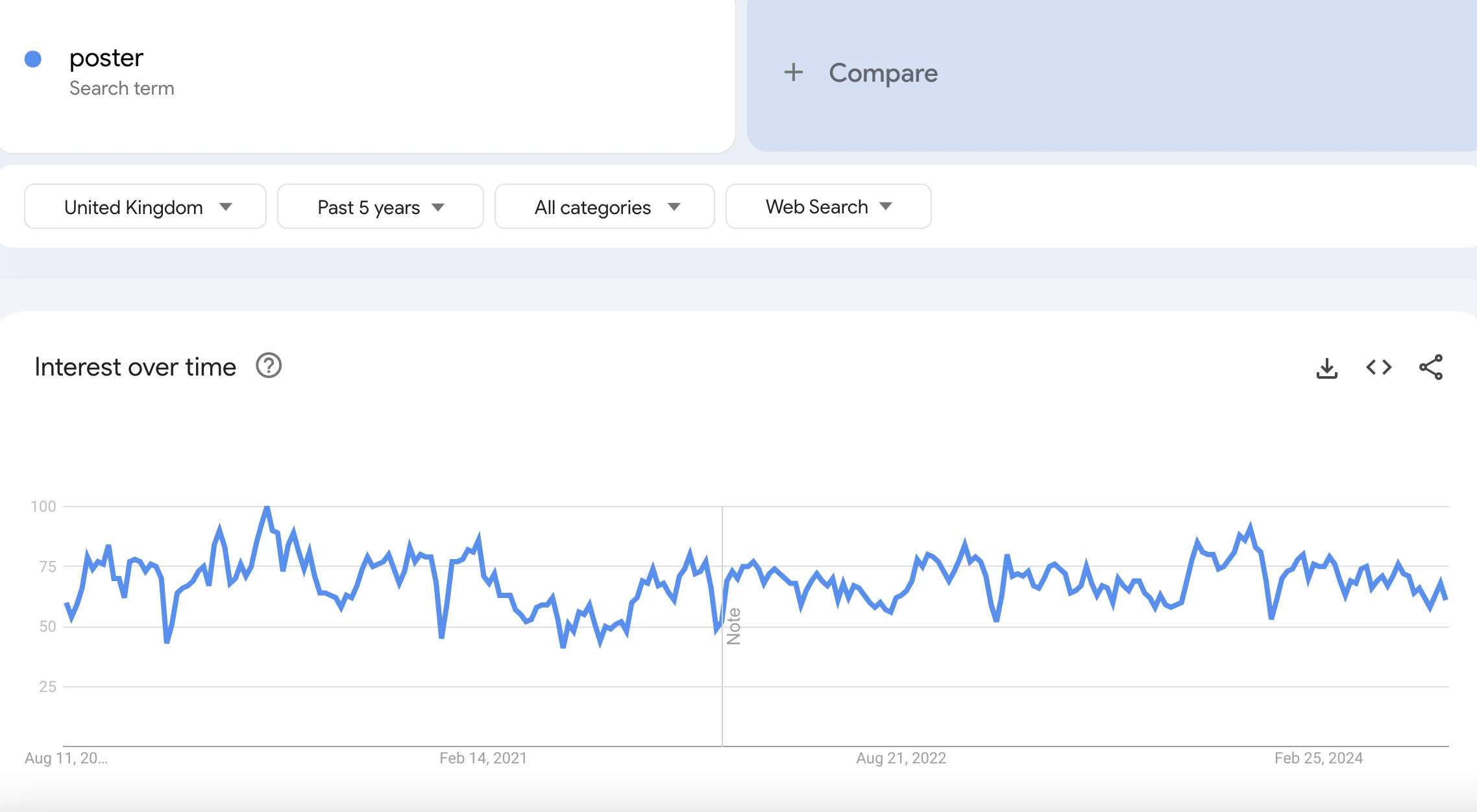Share the interest over time chart
1477x812 pixels.
pyautogui.click(x=1430, y=368)
